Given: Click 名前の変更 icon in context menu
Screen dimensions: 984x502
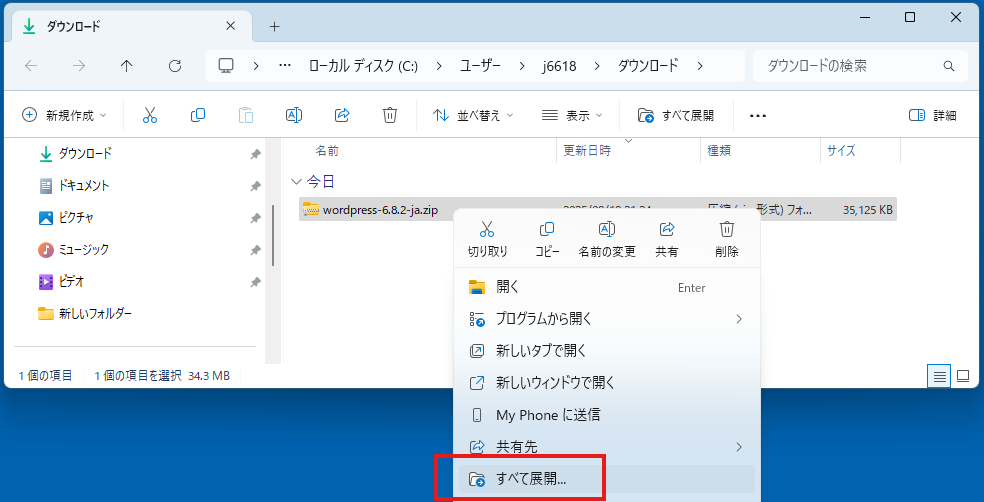Looking at the screenshot, I should tap(607, 229).
